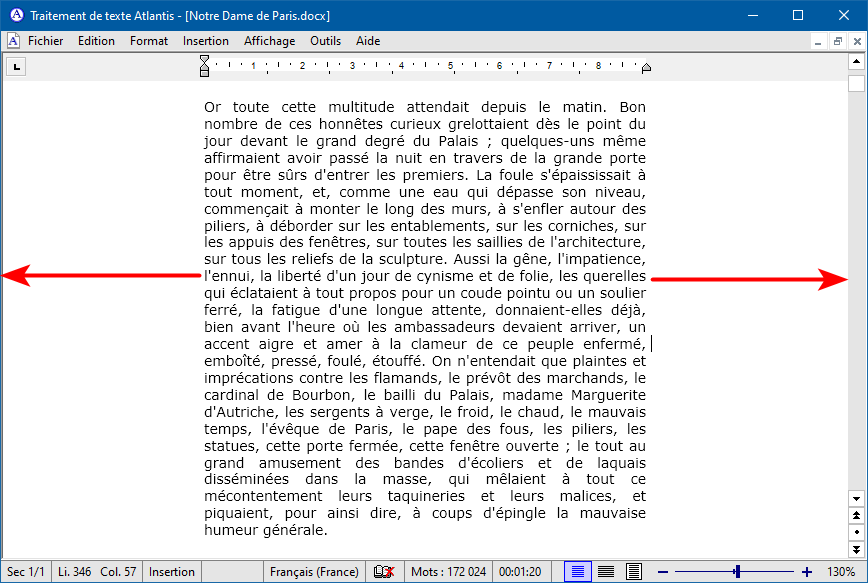Click the zoom out minus button
This screenshot has height=583, width=868.
pyautogui.click(x=663, y=572)
